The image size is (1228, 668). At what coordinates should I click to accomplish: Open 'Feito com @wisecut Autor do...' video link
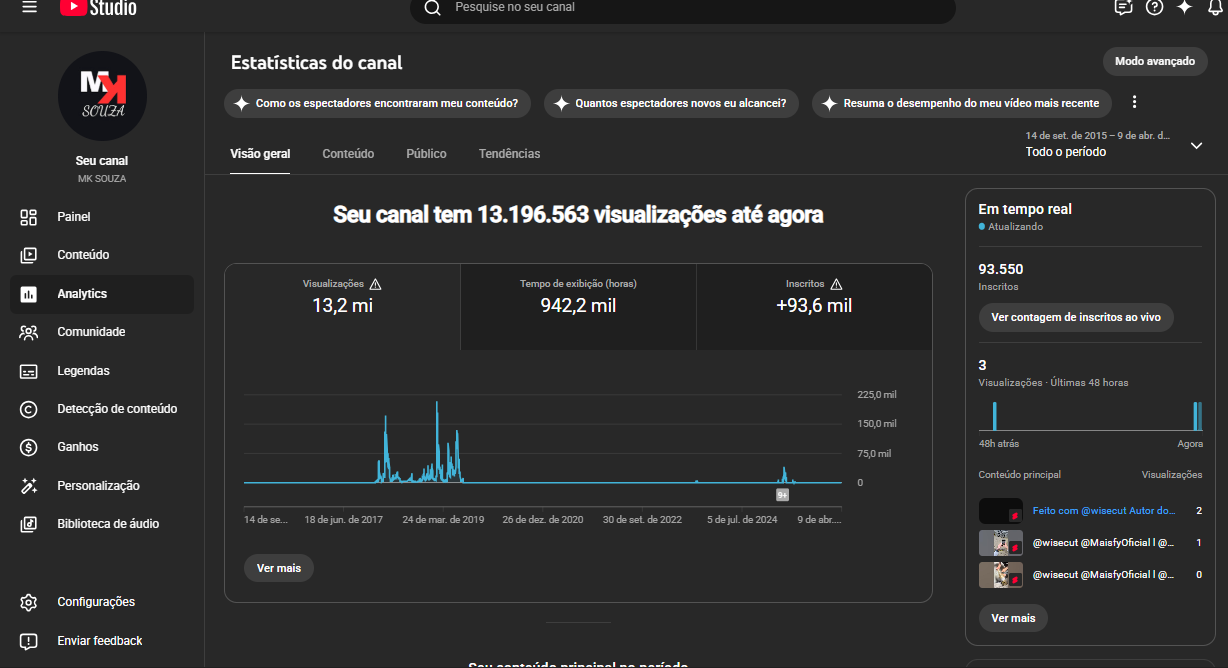tap(1103, 511)
